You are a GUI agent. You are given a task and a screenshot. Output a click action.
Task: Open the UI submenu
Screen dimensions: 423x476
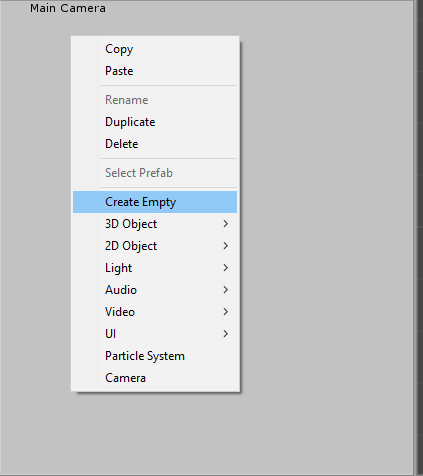coord(155,334)
